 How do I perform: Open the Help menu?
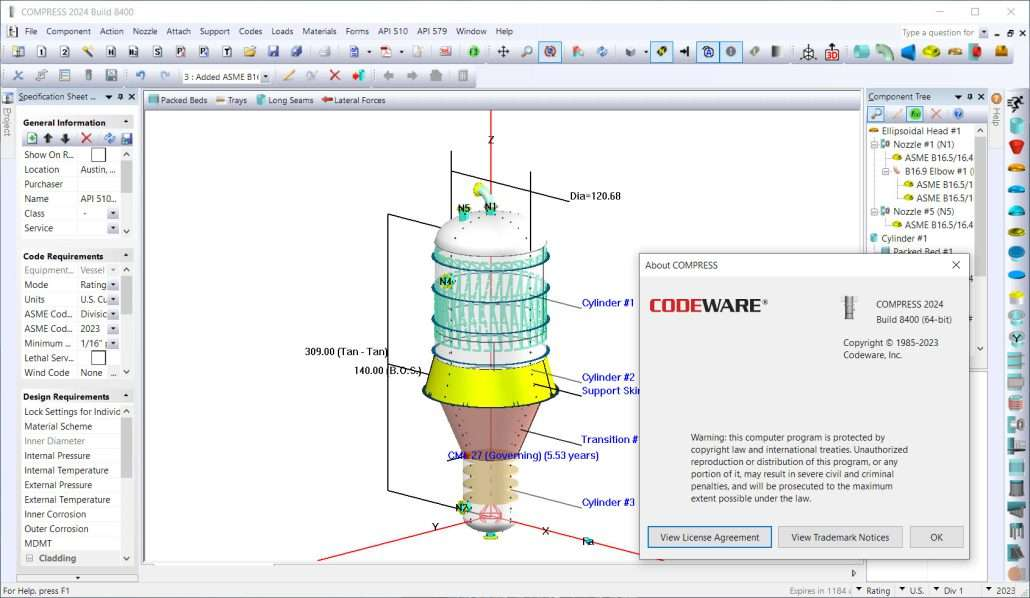pos(504,31)
